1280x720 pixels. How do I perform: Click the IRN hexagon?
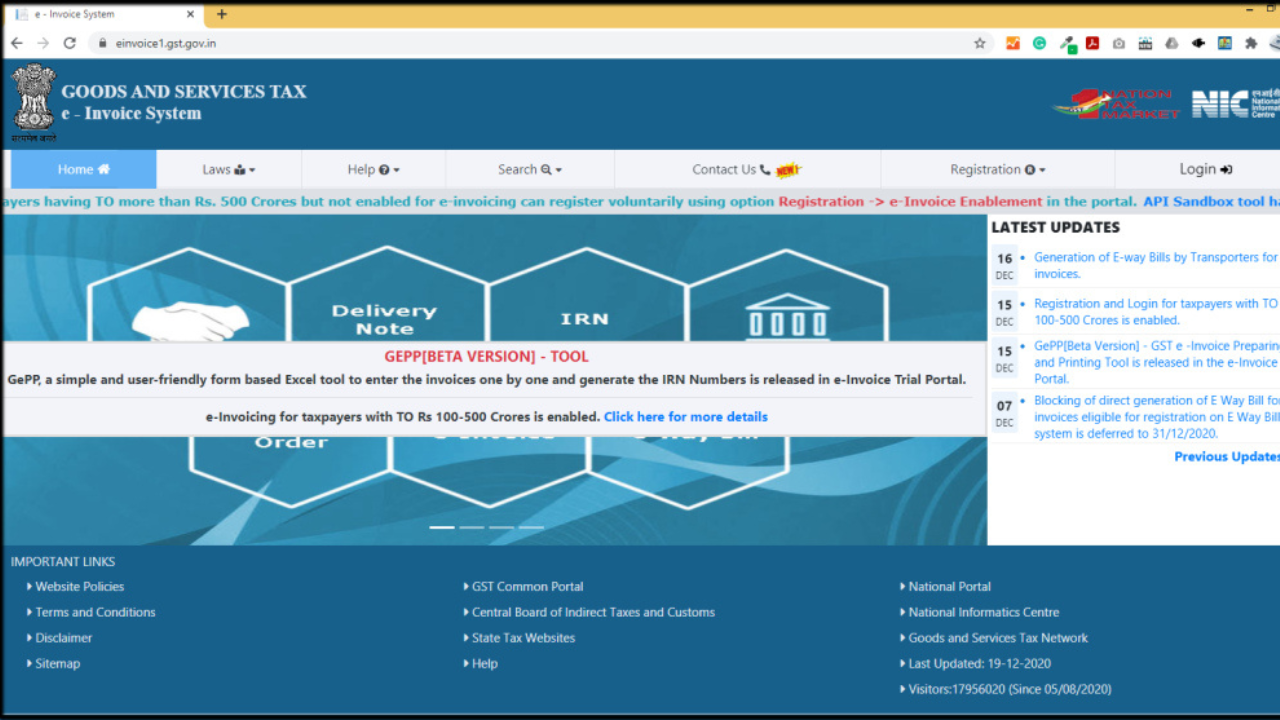pyautogui.click(x=585, y=319)
